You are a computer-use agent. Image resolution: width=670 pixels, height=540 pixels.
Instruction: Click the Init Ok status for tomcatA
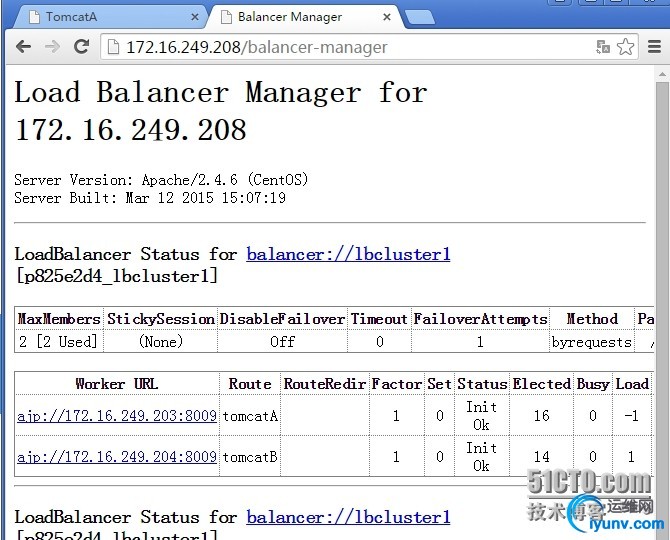click(482, 416)
